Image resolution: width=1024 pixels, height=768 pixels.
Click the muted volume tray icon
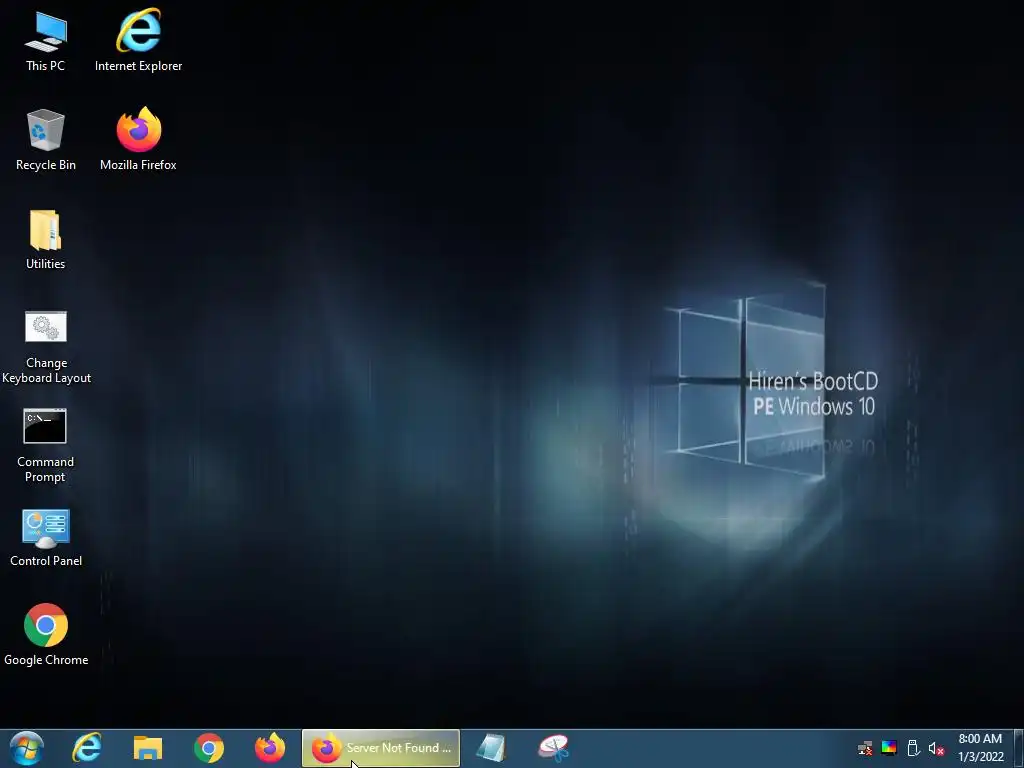(936, 748)
